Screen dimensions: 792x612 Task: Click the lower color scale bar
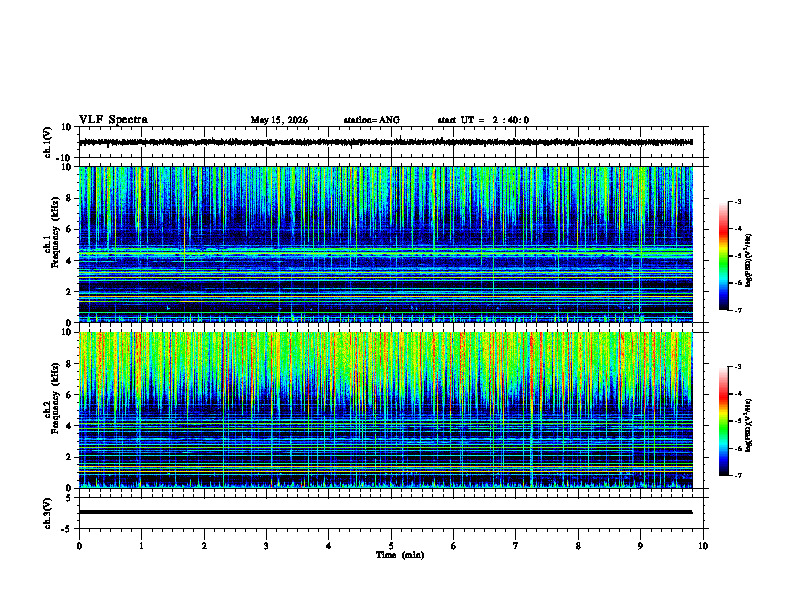tap(723, 421)
